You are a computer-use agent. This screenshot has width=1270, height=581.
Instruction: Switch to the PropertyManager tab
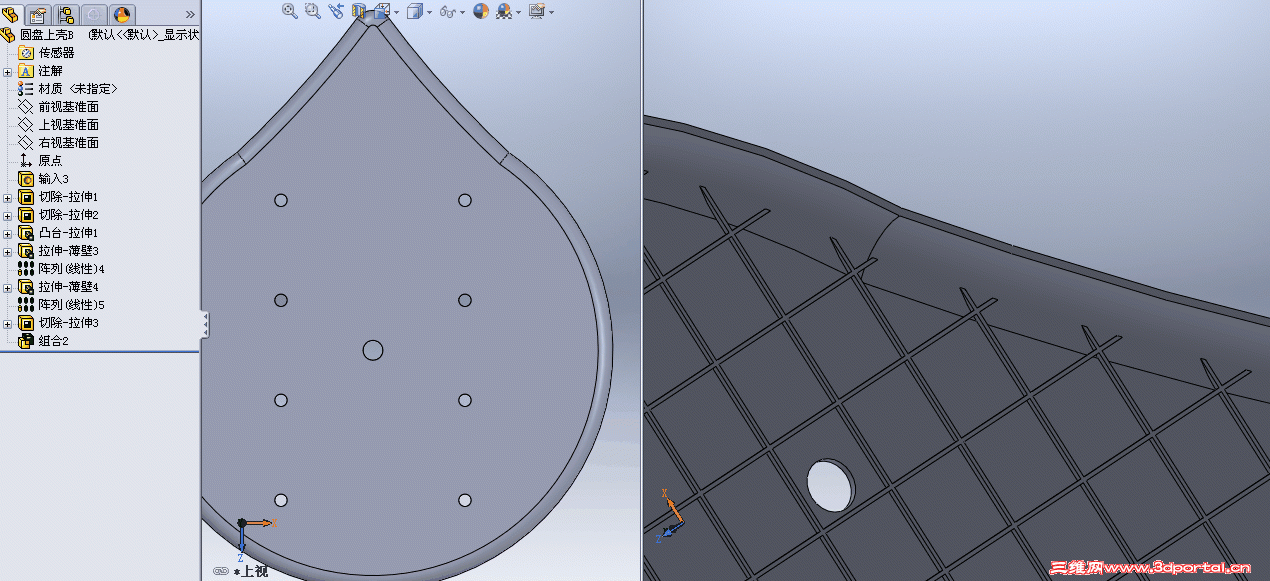[x=38, y=14]
